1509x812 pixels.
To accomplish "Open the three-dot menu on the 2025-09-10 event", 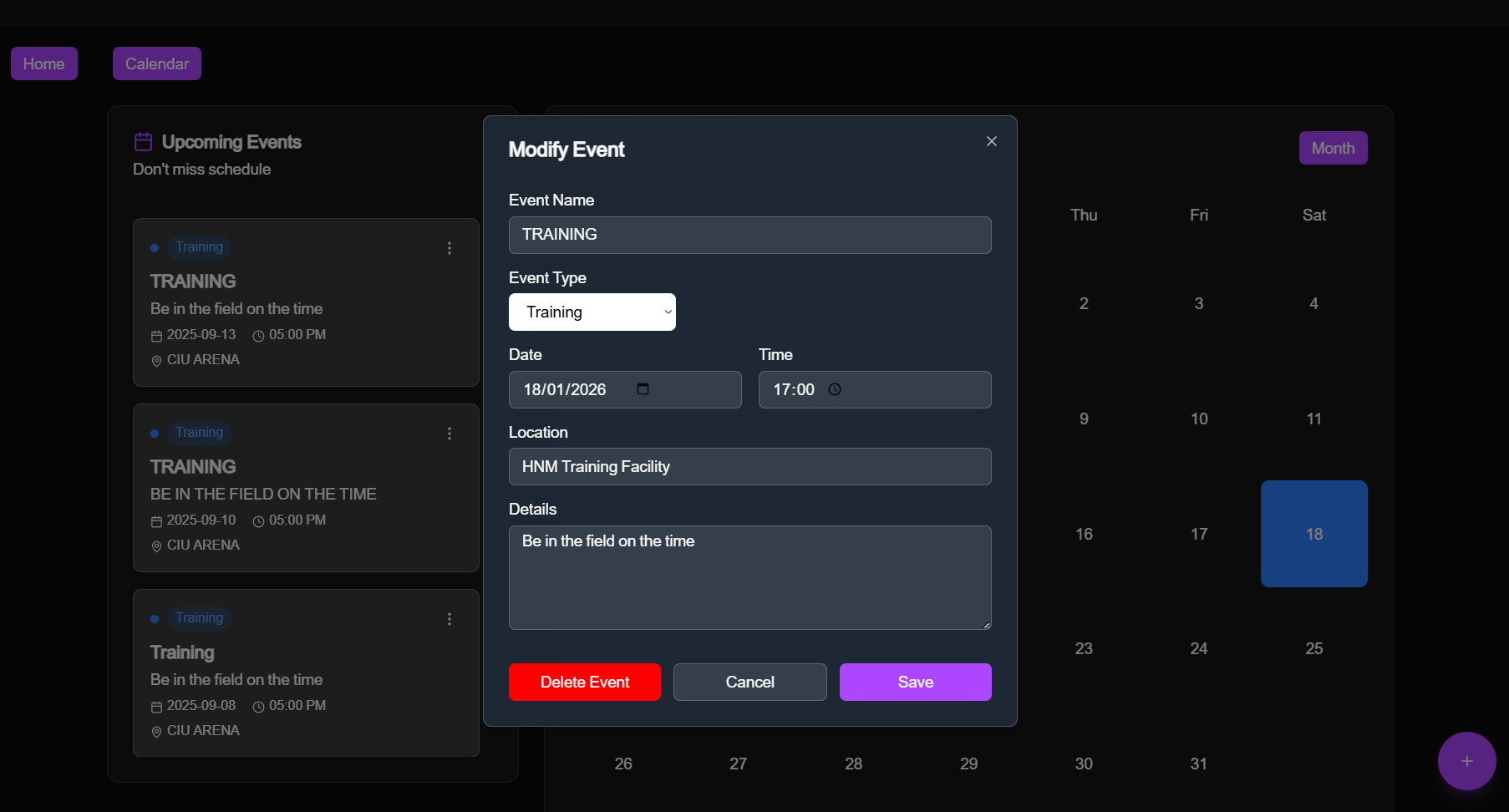I will click(x=450, y=434).
